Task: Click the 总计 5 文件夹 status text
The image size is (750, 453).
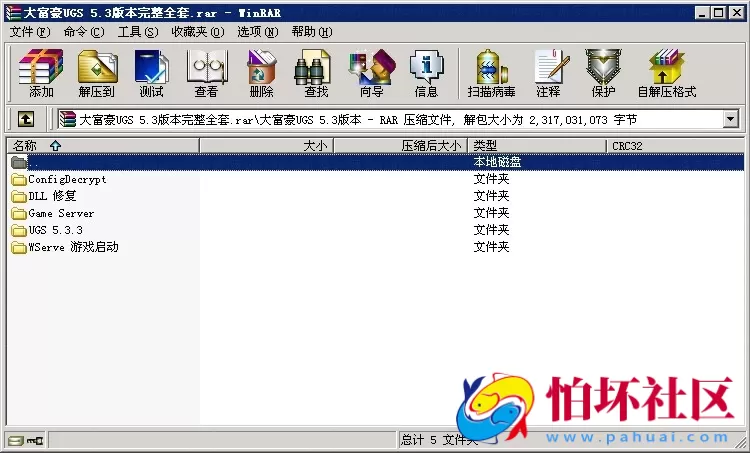Action: click(x=439, y=440)
